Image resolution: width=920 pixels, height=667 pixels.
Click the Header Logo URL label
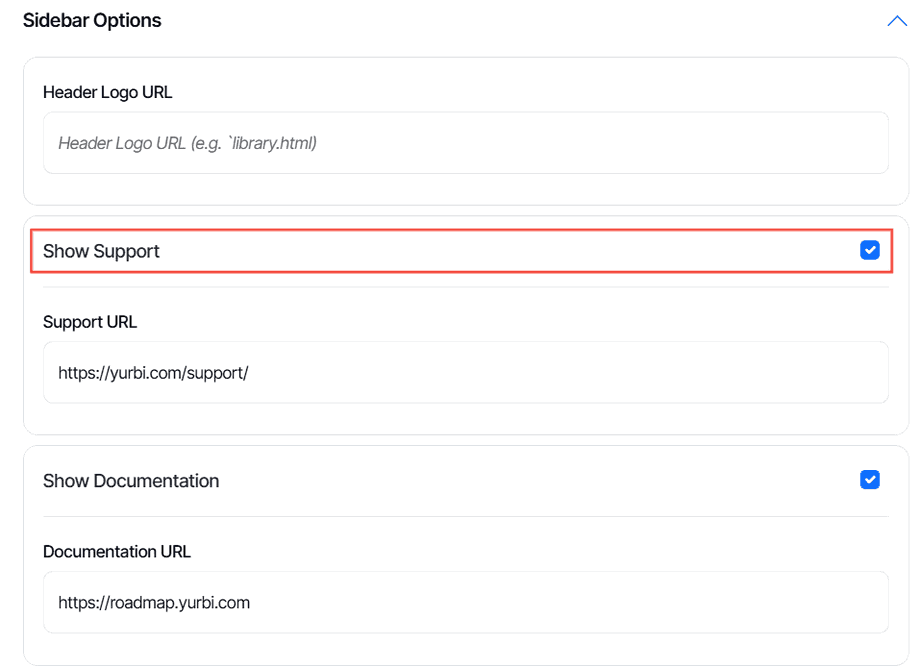108,92
